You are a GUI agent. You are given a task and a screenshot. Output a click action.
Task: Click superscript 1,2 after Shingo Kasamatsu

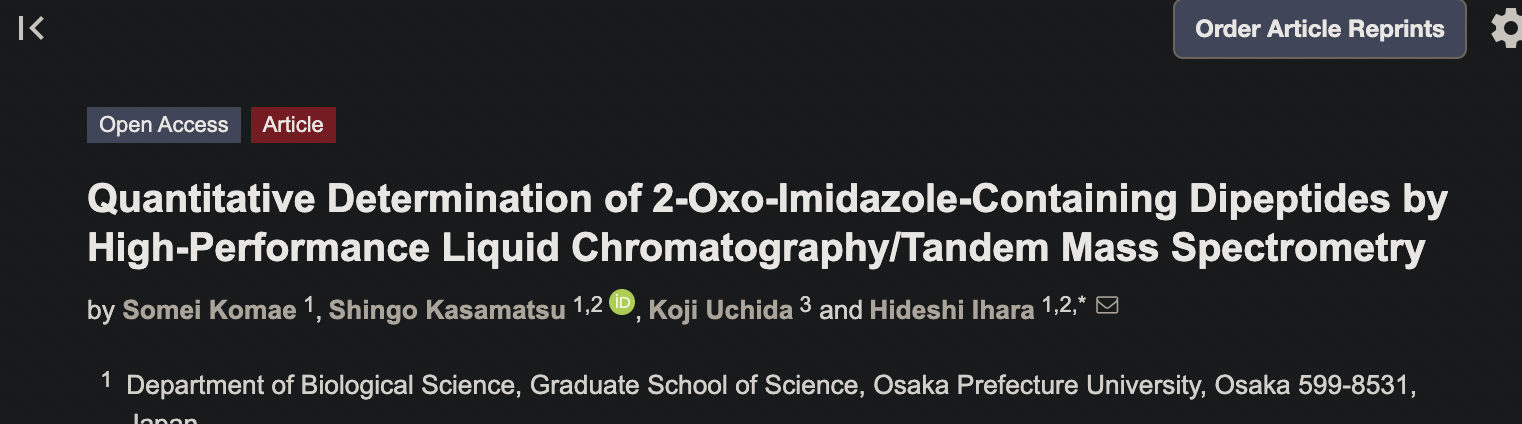[588, 305]
